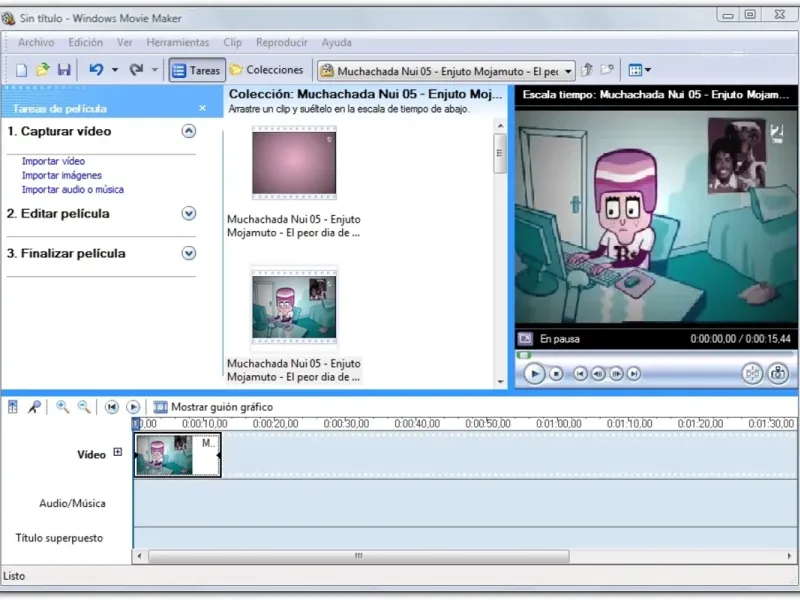Image resolution: width=800 pixels, height=600 pixels.
Task: Click the Importar audio o música link
Action: click(x=73, y=189)
